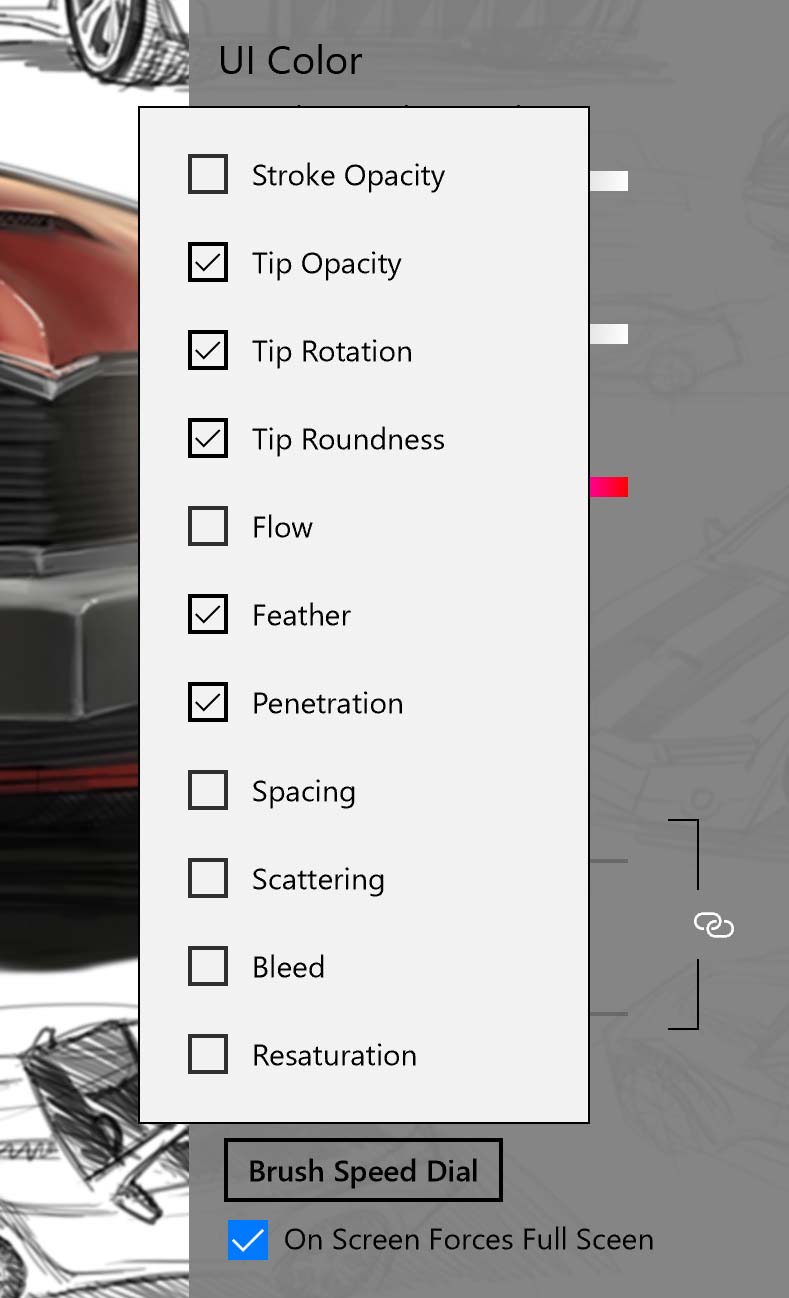This screenshot has width=789, height=1298.
Task: Turn off the Penetration option
Action: click(208, 702)
